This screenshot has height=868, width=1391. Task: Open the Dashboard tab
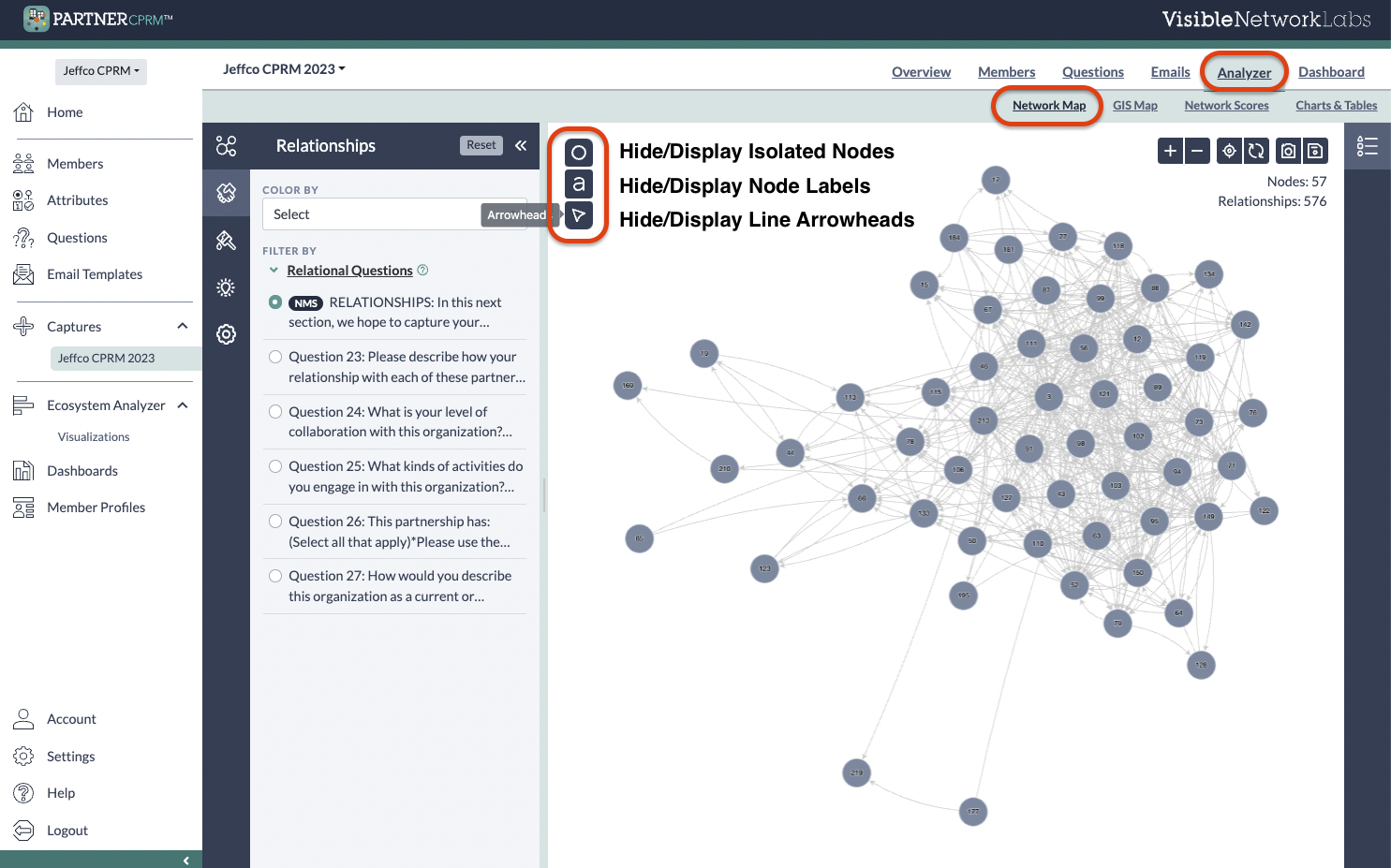coord(1331,72)
